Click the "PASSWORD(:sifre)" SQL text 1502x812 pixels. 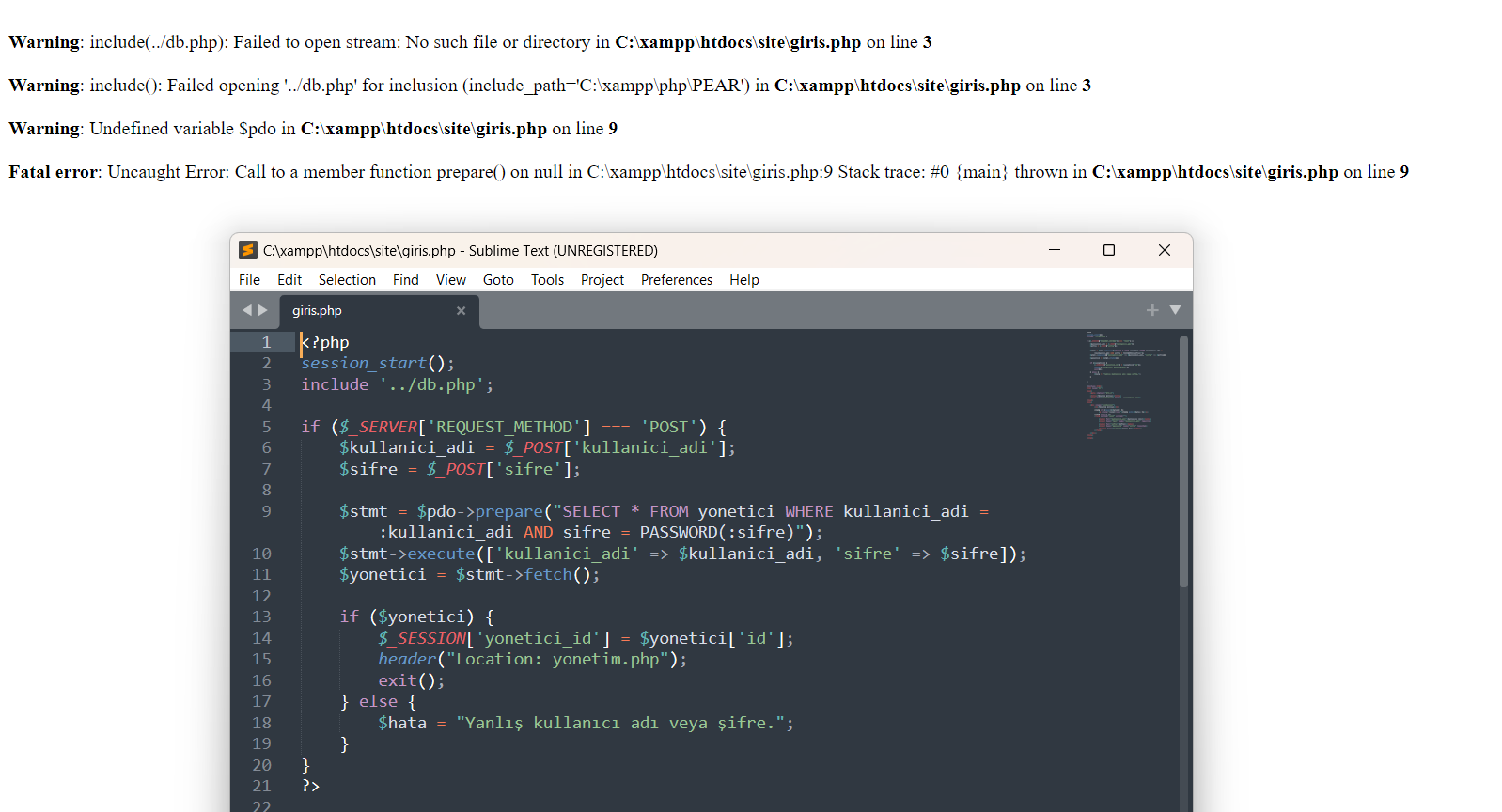717,532
